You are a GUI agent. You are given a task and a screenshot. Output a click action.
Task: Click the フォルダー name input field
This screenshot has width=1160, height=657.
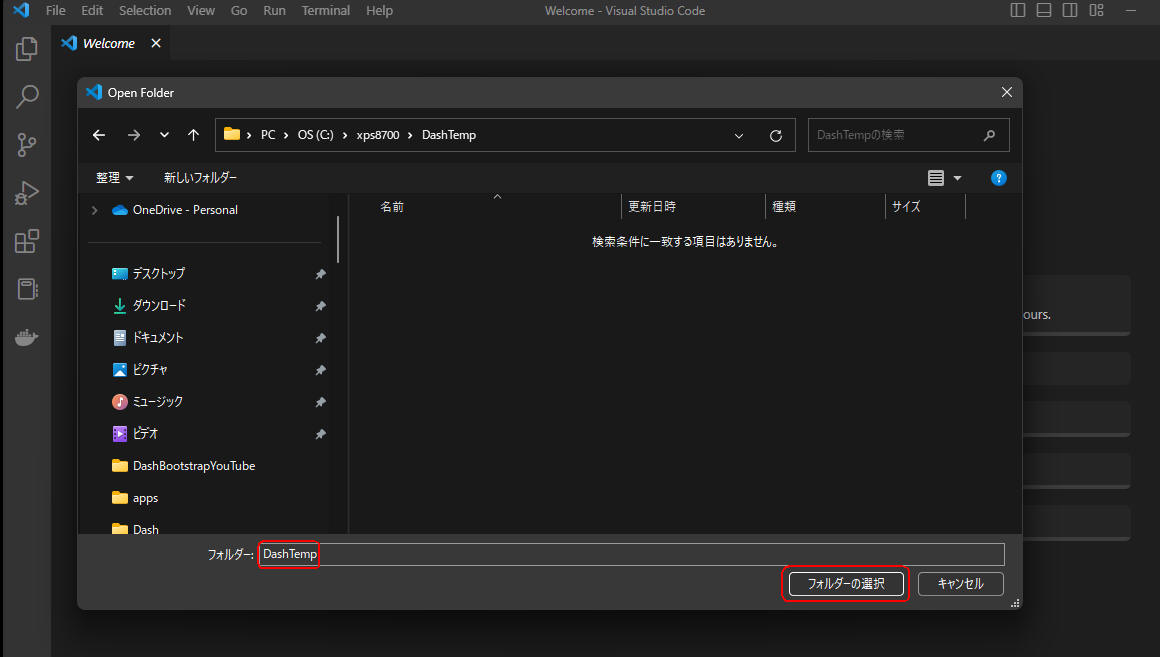pos(632,554)
